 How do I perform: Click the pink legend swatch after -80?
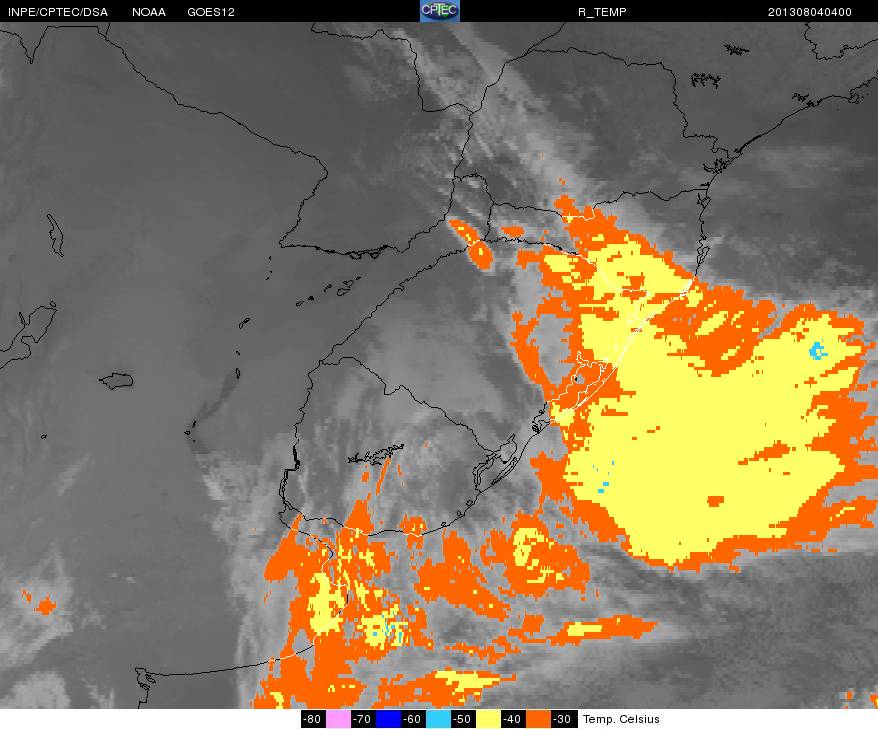tap(338, 719)
